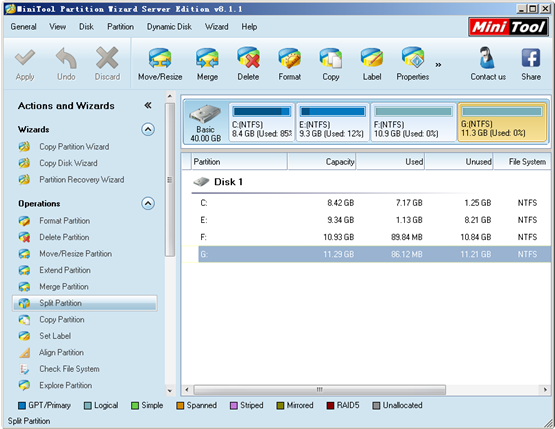Screen dimensions: 555x429
Task: Click scroll down arrow in sidebar
Action: click(170, 391)
